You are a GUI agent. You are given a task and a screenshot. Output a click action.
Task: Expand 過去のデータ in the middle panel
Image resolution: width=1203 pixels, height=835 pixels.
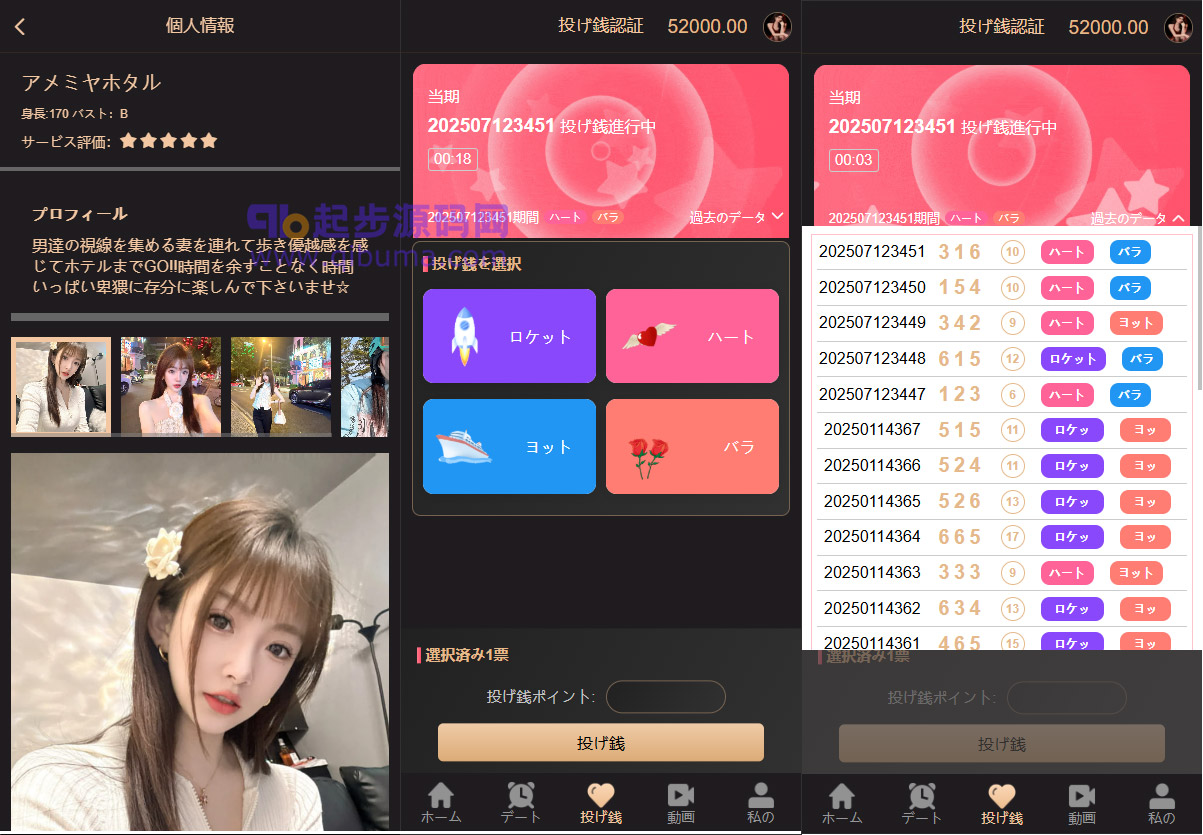(x=736, y=217)
